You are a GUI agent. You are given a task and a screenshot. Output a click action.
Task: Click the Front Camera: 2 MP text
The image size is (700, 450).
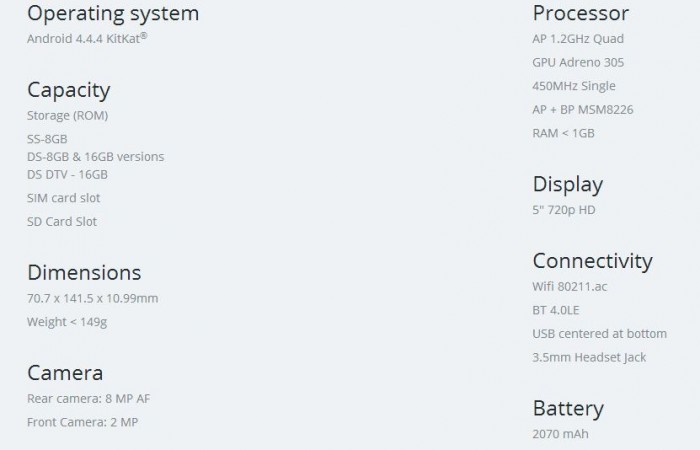click(x=82, y=422)
